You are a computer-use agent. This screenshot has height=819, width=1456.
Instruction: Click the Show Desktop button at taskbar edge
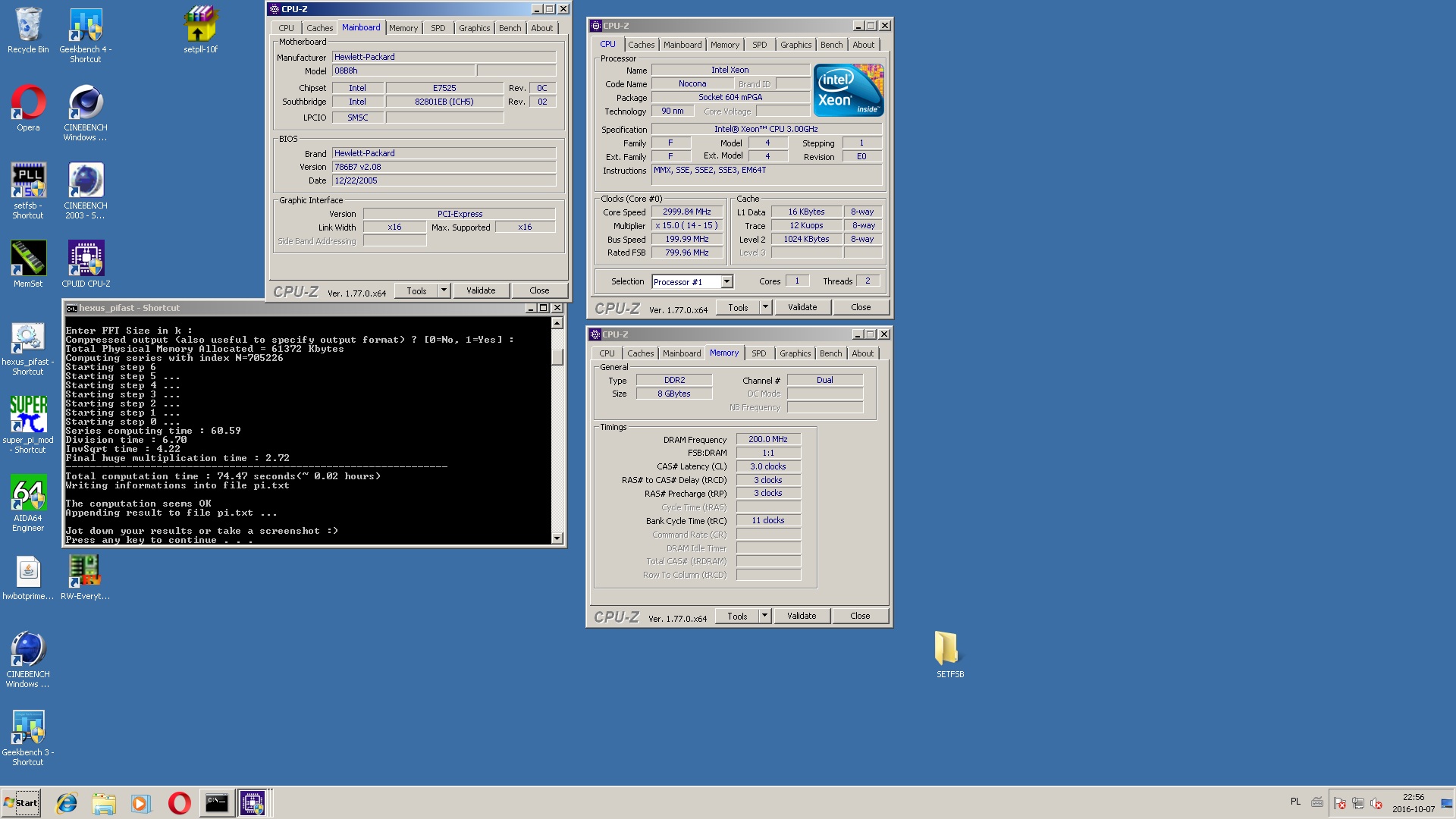pos(1447,803)
